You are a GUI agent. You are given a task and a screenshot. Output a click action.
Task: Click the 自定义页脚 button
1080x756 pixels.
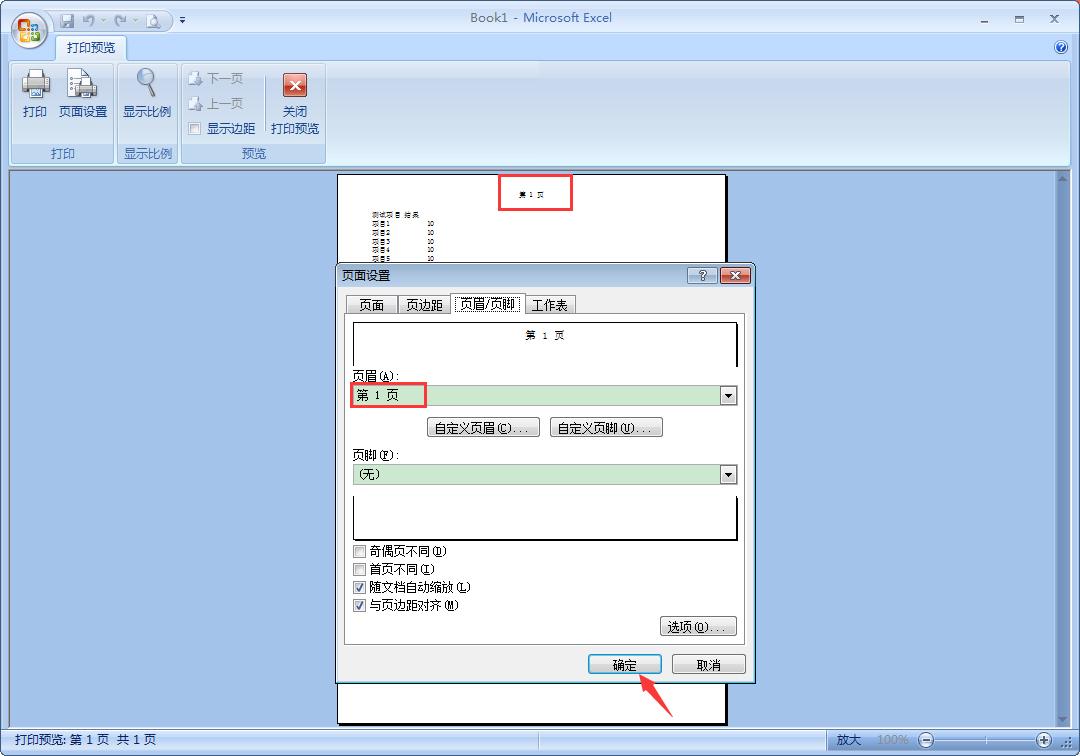point(606,428)
